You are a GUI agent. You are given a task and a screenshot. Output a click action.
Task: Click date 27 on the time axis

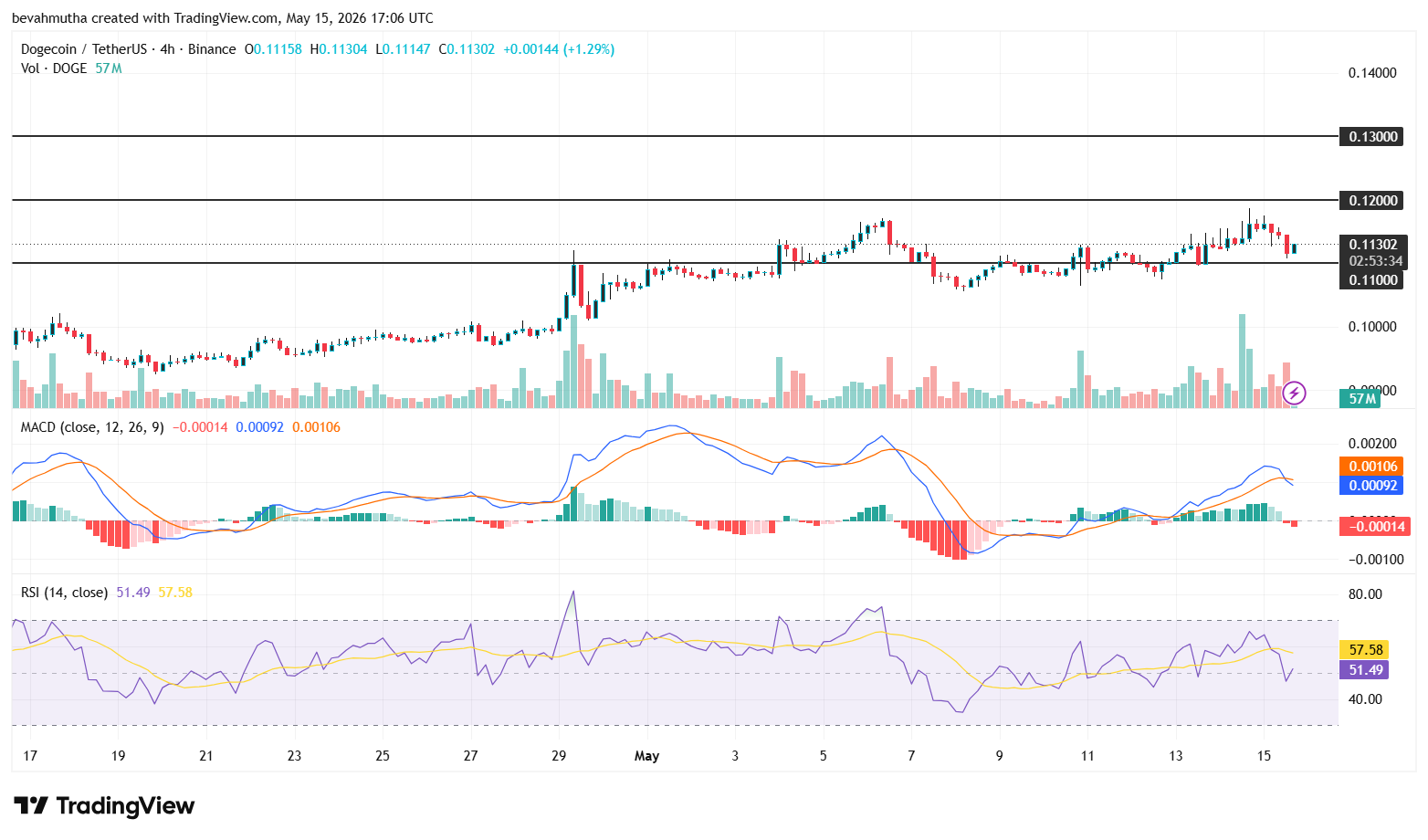(x=470, y=756)
